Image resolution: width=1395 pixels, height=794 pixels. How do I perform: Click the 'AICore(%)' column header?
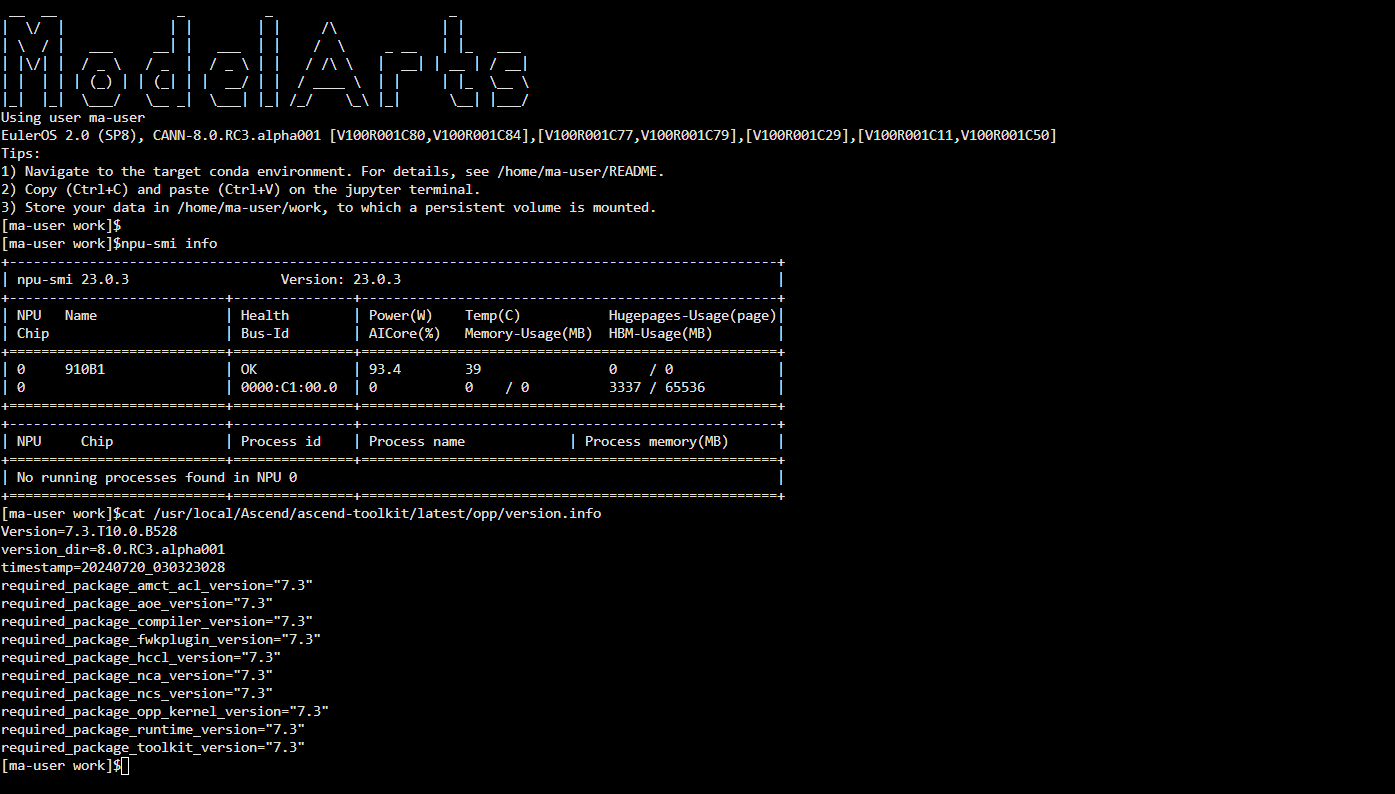coord(405,333)
